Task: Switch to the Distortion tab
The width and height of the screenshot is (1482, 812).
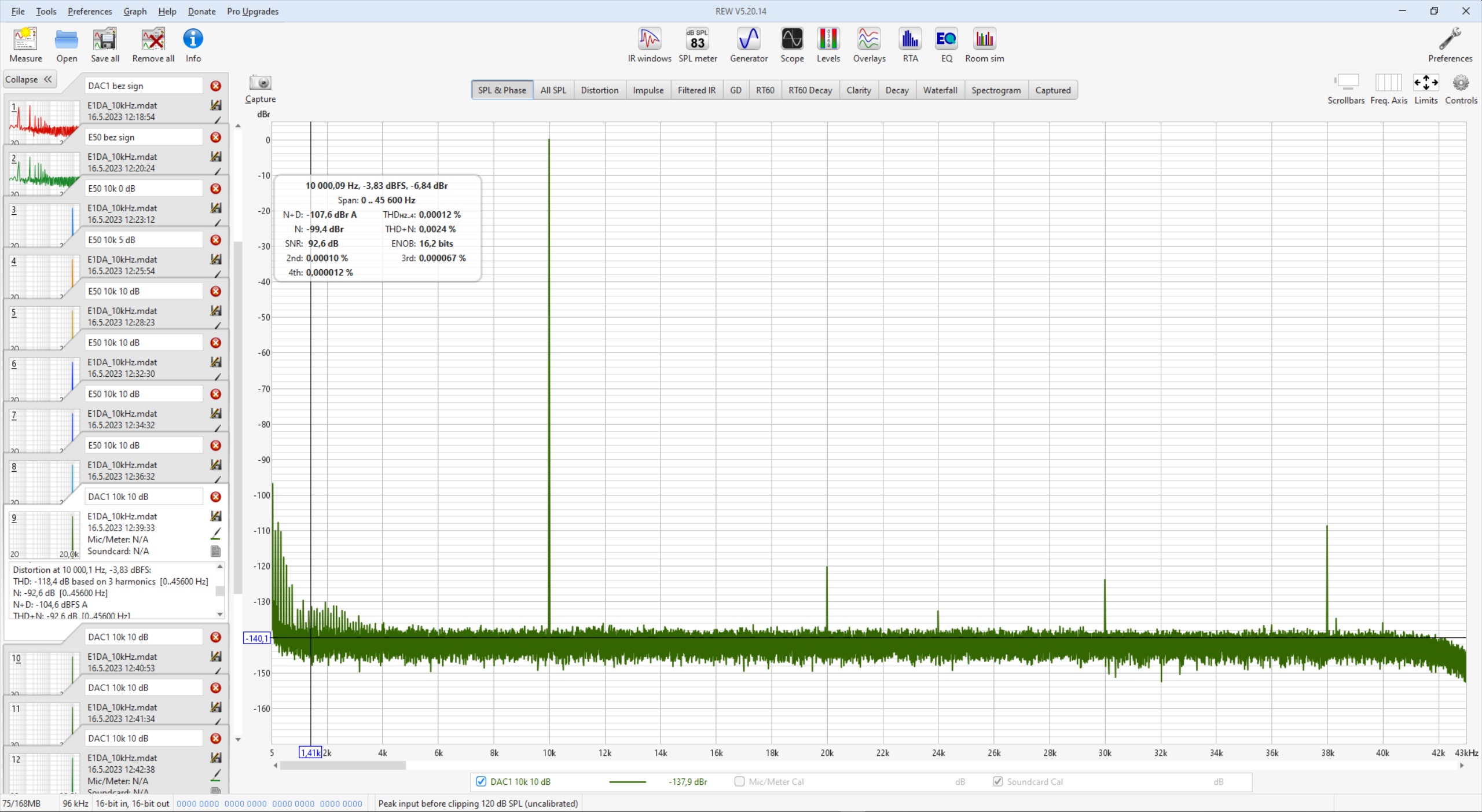Action: (x=599, y=90)
